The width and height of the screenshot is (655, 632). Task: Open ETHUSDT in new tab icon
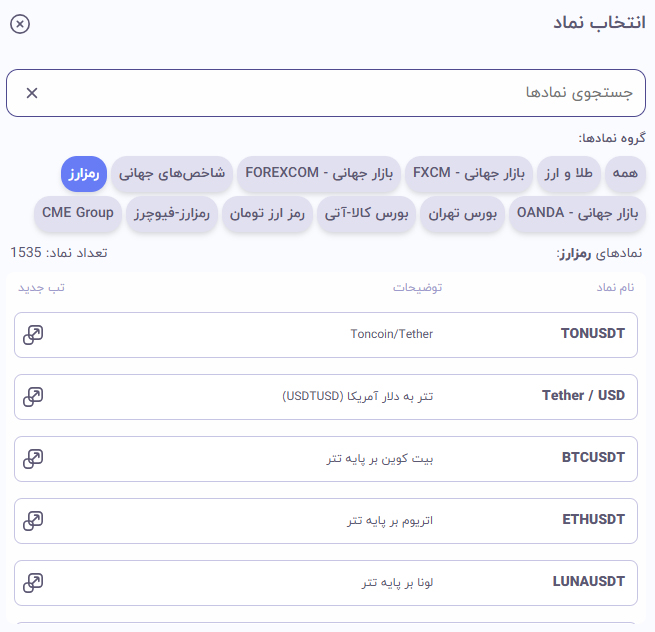pyautogui.click(x=33, y=521)
